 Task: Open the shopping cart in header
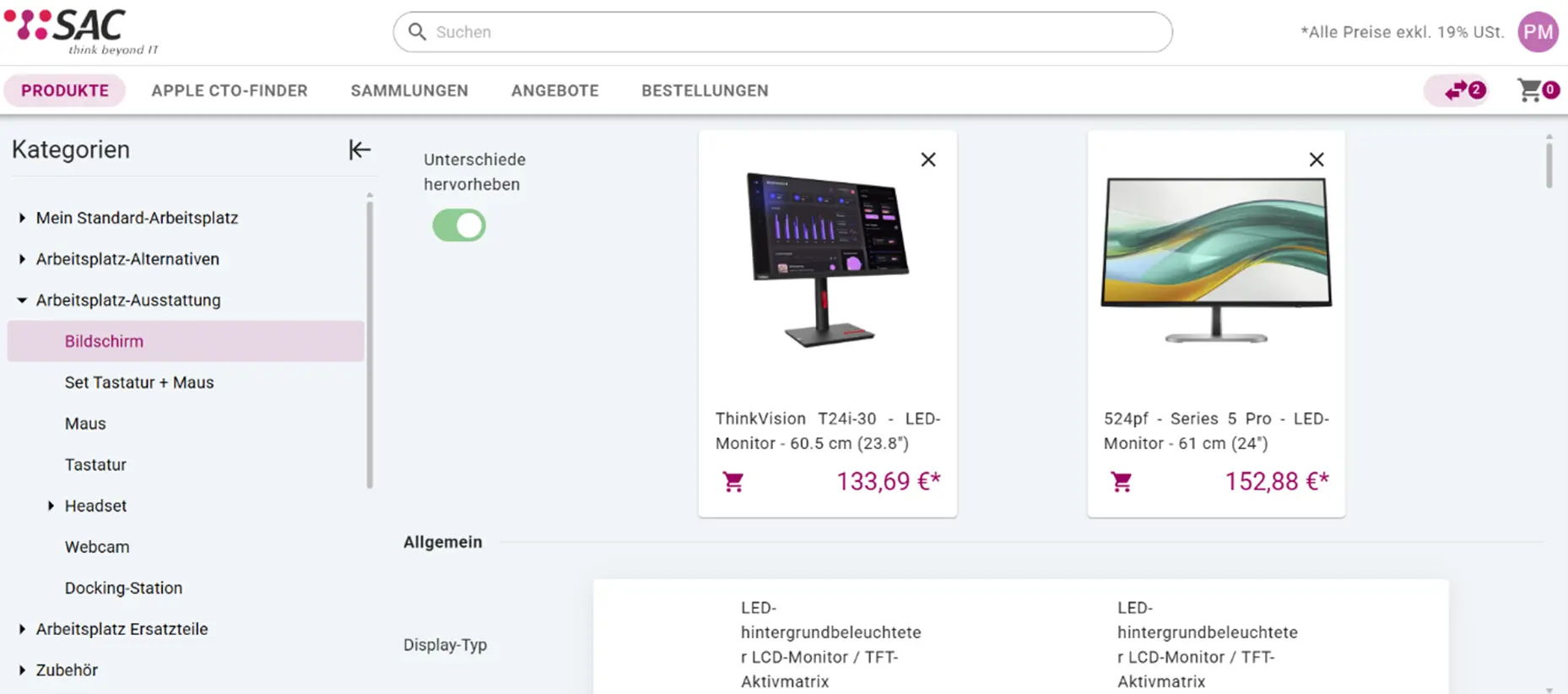click(1537, 90)
